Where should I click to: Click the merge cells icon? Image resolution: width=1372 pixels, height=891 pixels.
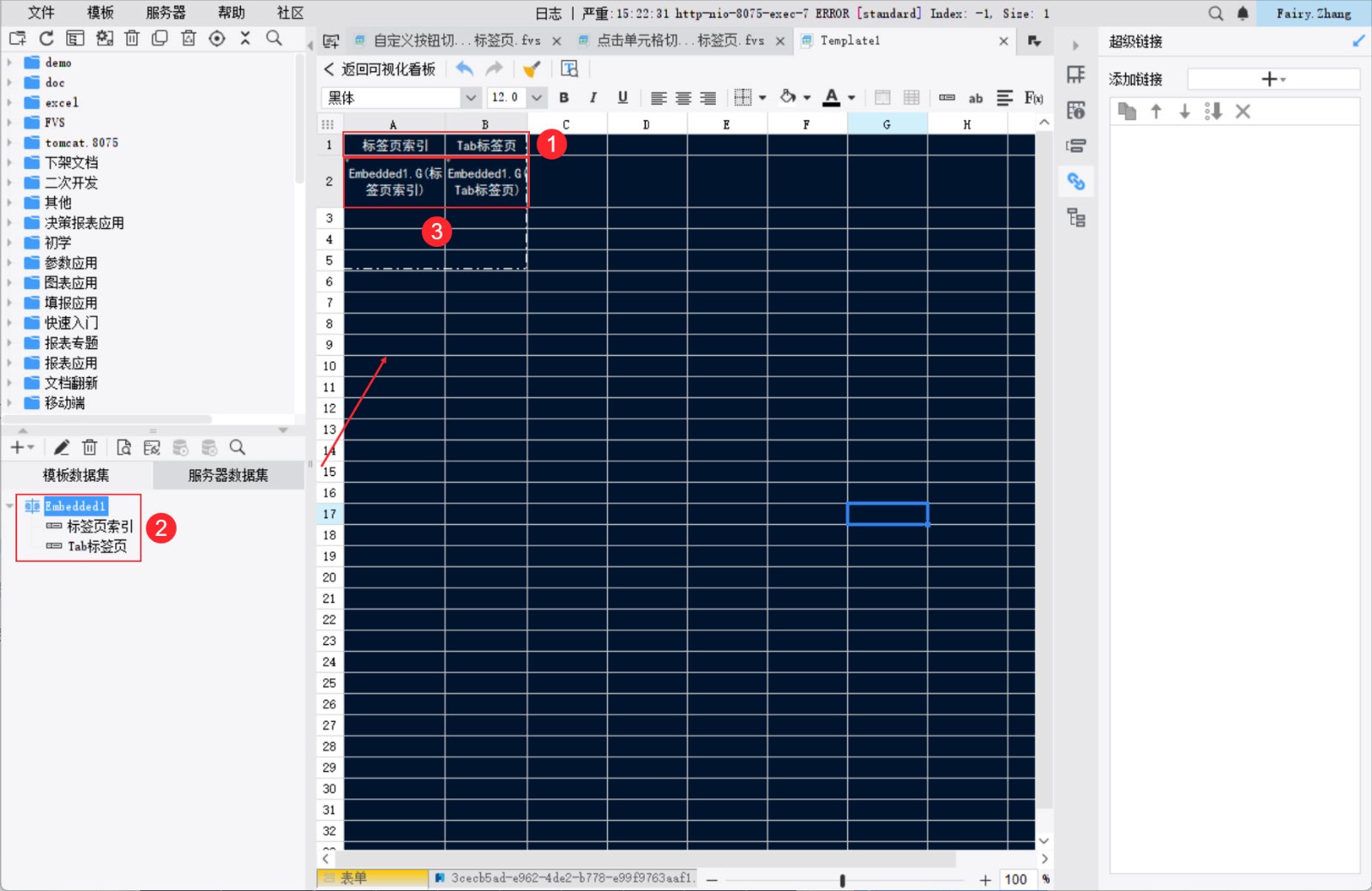(x=882, y=98)
